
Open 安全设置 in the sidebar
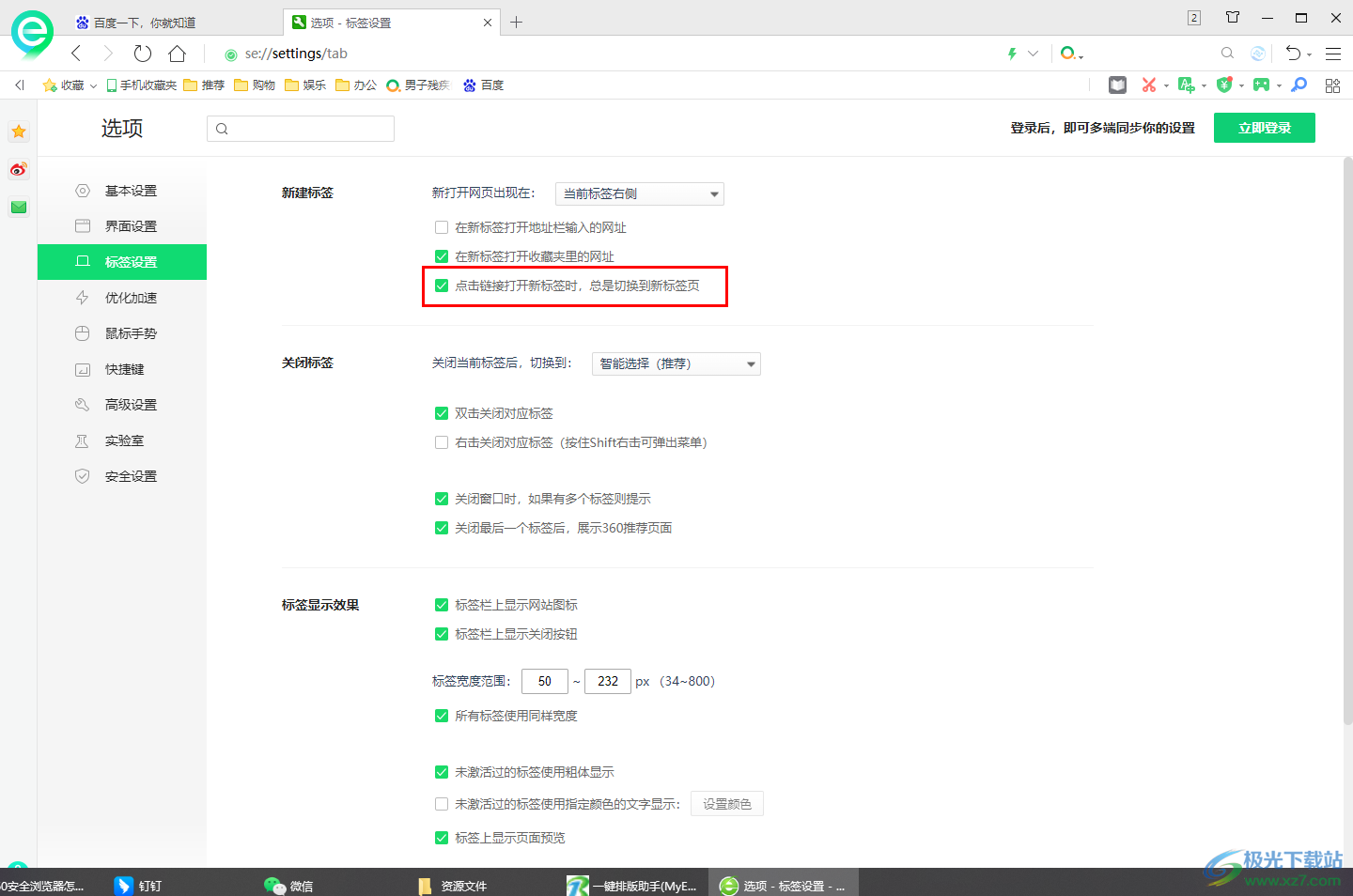(122, 476)
